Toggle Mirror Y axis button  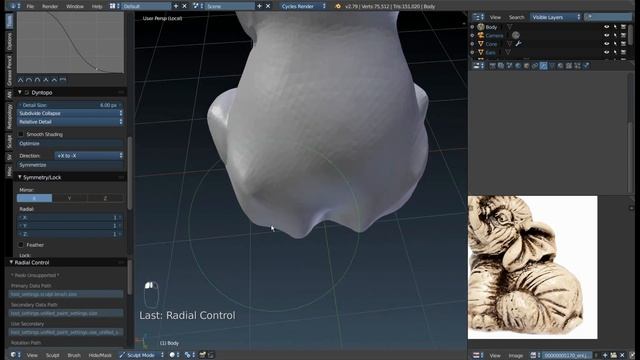pyautogui.click(x=70, y=198)
